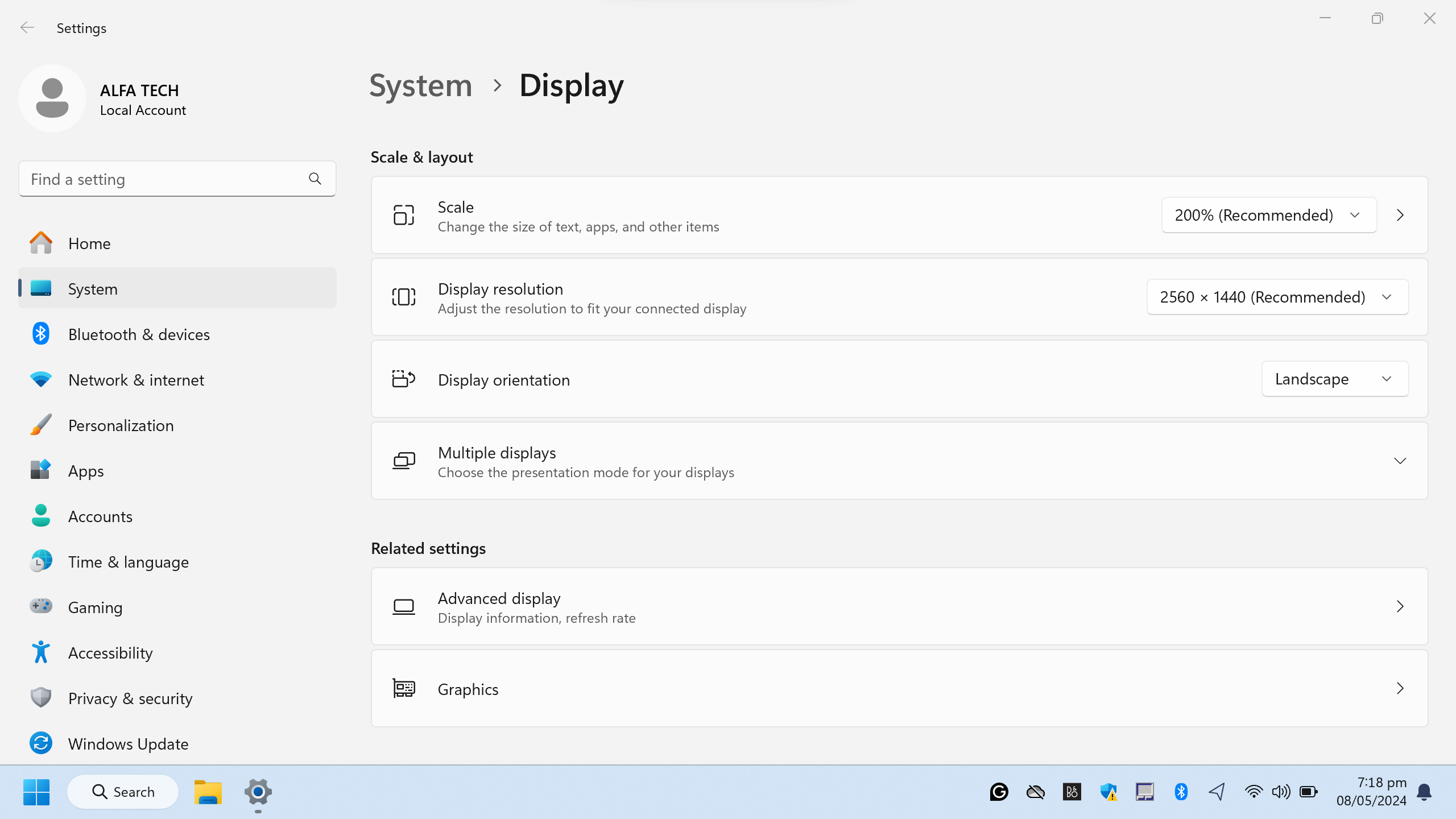The width and height of the screenshot is (1456, 819).
Task: Click the volume speaker tray icon
Action: click(x=1281, y=792)
